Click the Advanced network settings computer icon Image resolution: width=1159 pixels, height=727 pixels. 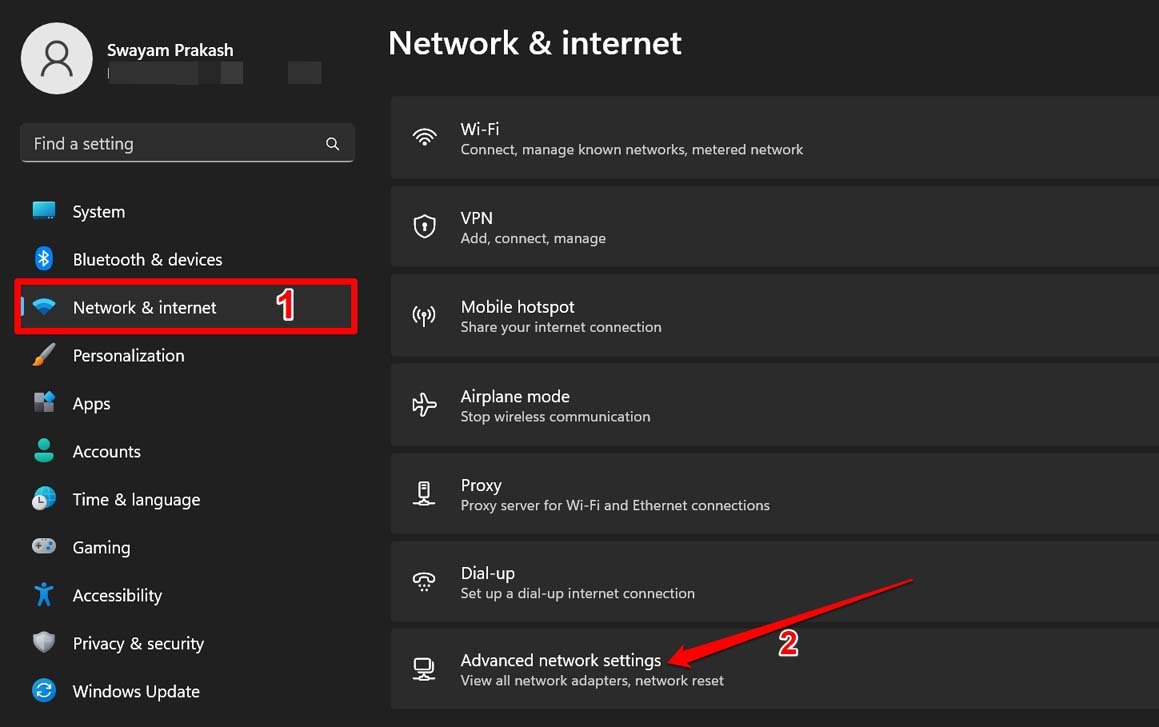click(424, 669)
